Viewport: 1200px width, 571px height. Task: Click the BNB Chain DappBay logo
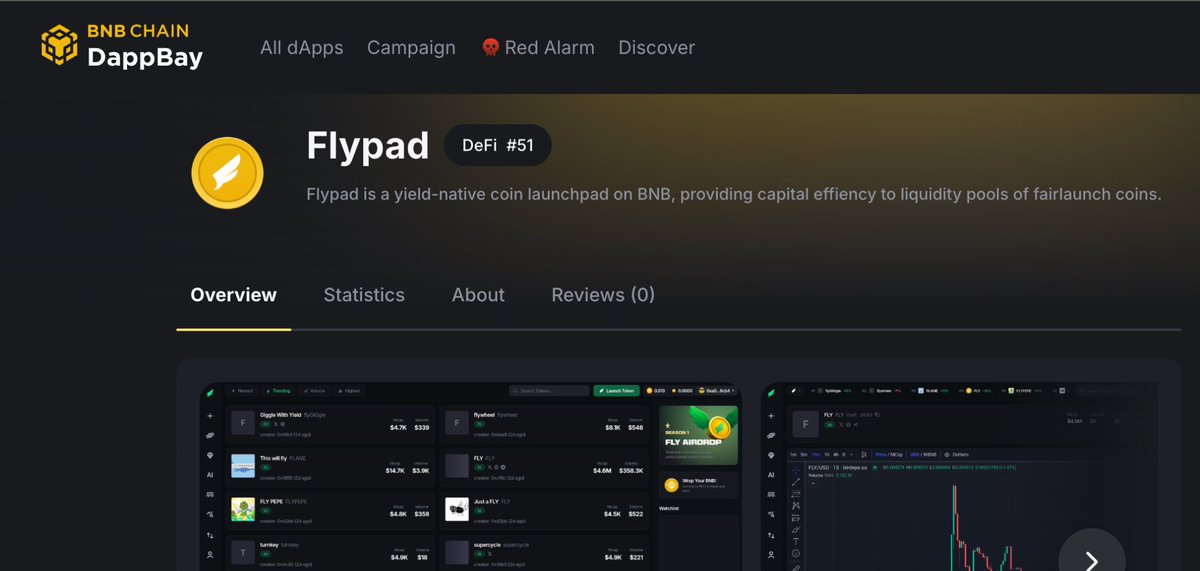point(122,47)
